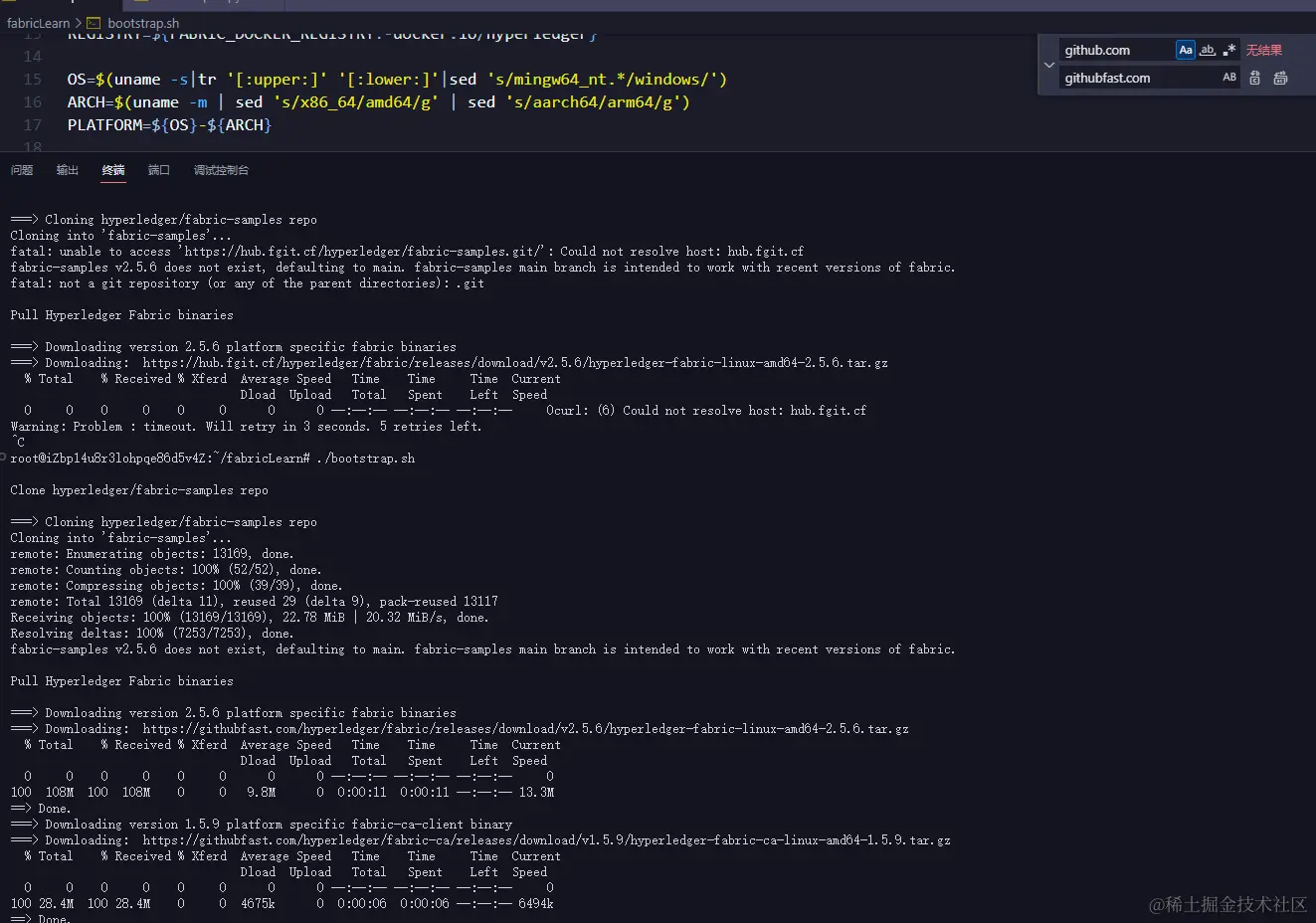Click the shell file icon next to bootstrap.sh

(x=94, y=23)
